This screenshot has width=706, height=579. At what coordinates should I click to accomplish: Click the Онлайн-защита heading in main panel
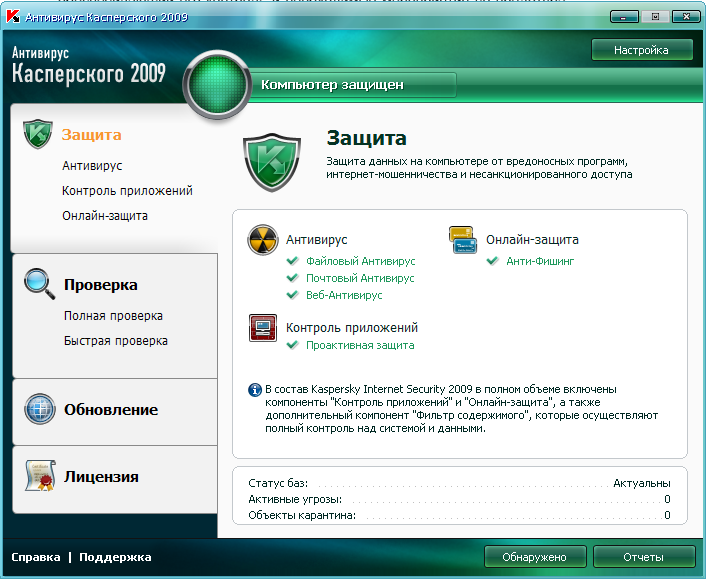coord(532,240)
